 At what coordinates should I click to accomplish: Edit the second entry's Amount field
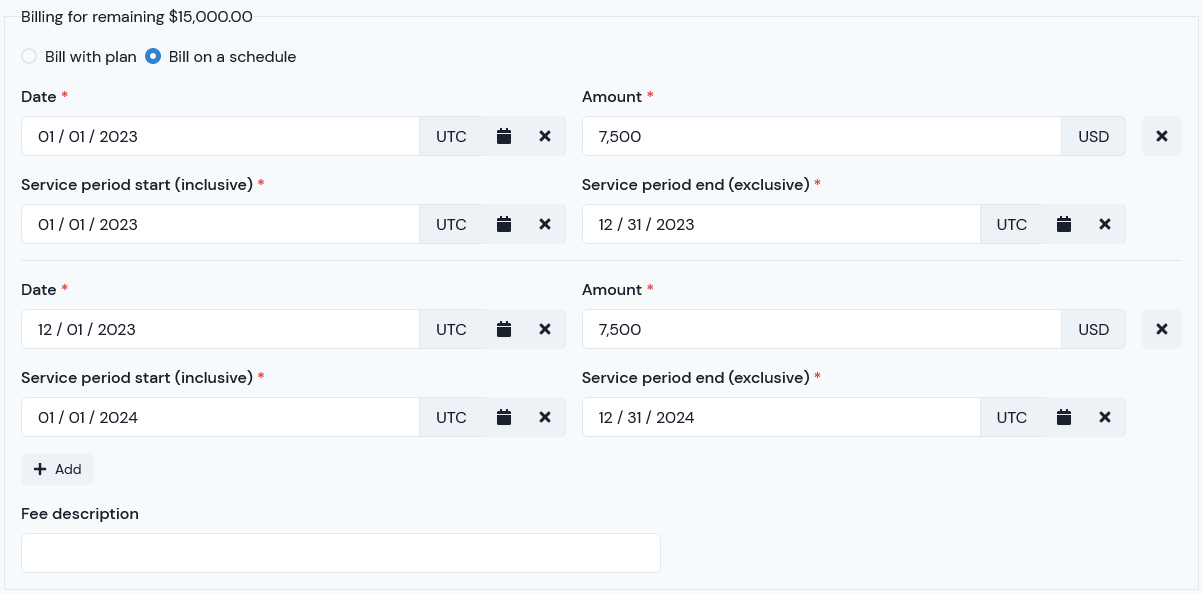(821, 329)
